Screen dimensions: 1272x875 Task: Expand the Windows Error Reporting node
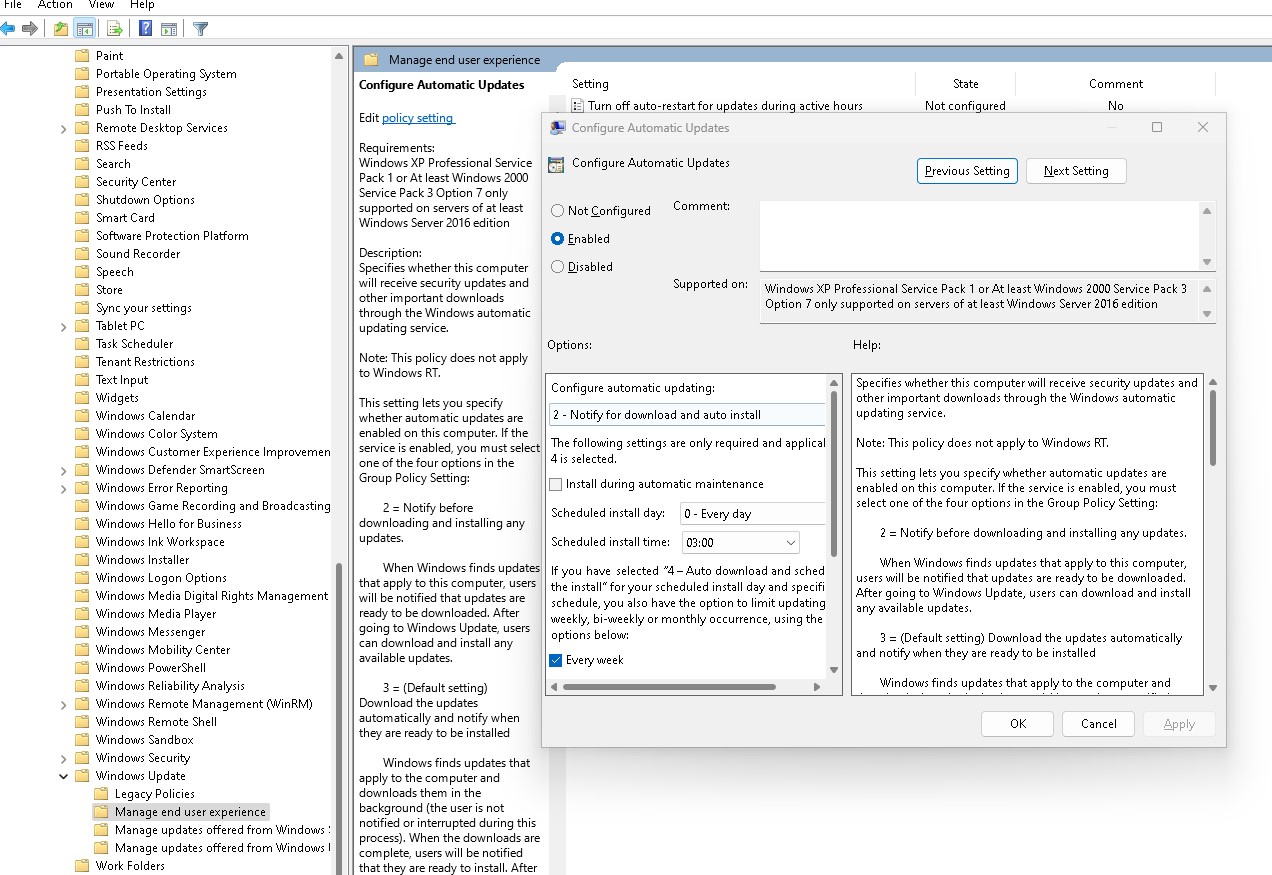[64, 488]
